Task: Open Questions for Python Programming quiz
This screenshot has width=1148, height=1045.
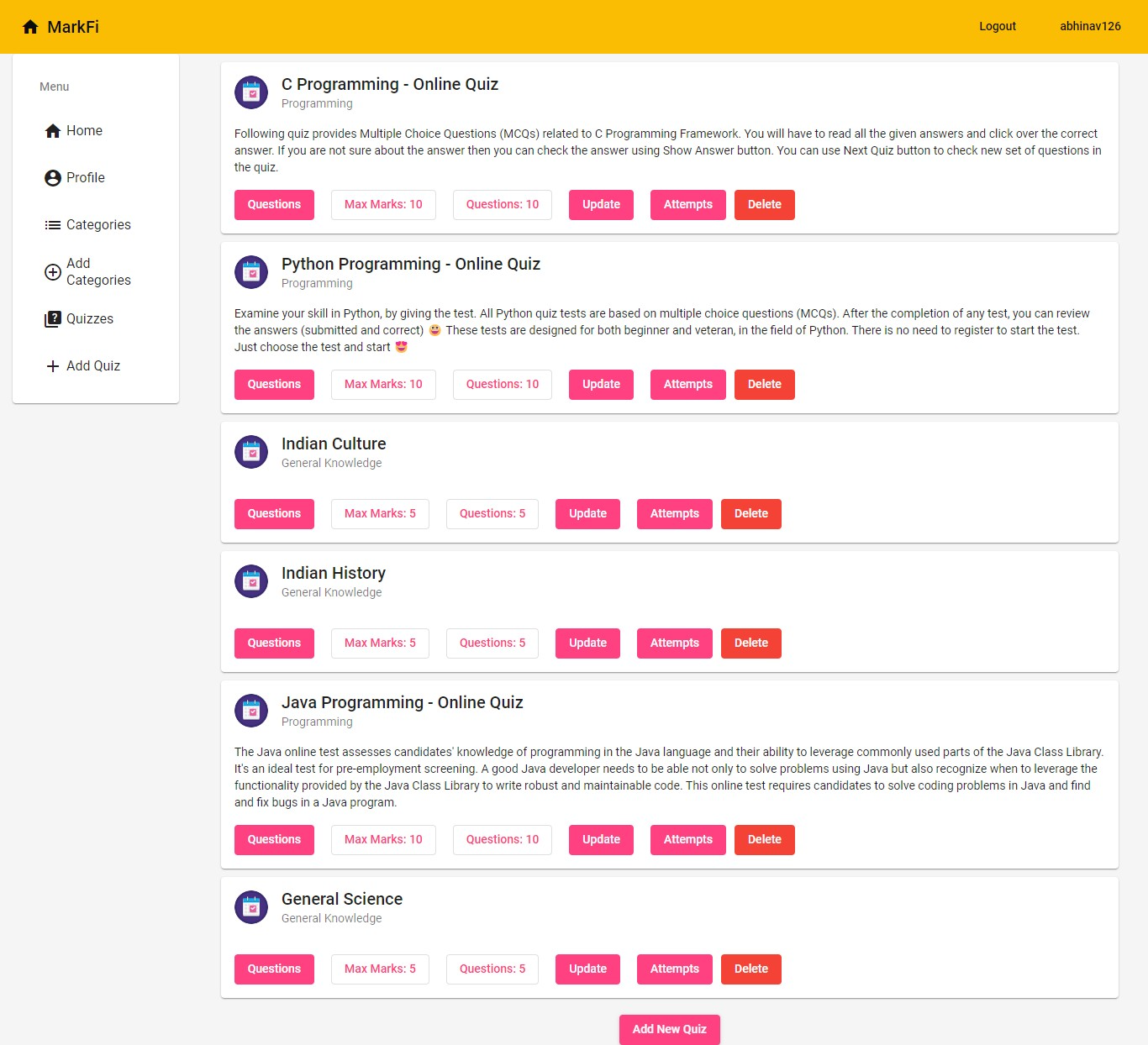Action: click(274, 385)
